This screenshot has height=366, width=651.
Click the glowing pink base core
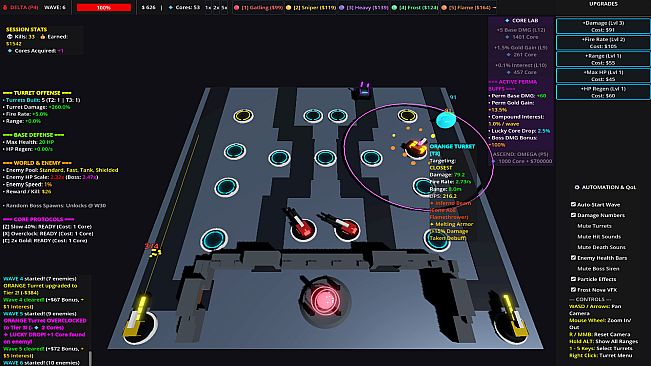(x=324, y=300)
